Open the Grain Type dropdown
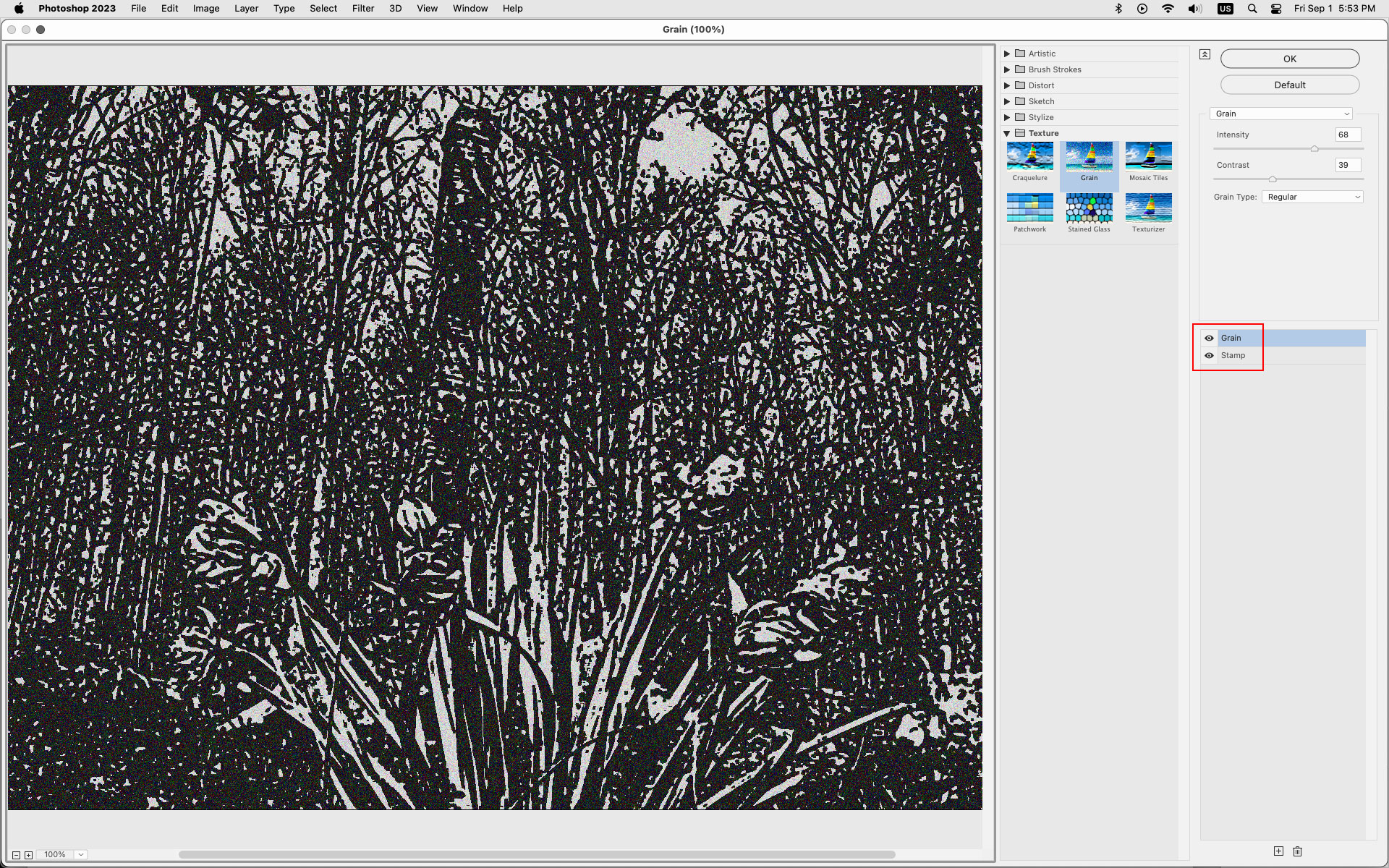This screenshot has height=868, width=1389. coord(1312,197)
